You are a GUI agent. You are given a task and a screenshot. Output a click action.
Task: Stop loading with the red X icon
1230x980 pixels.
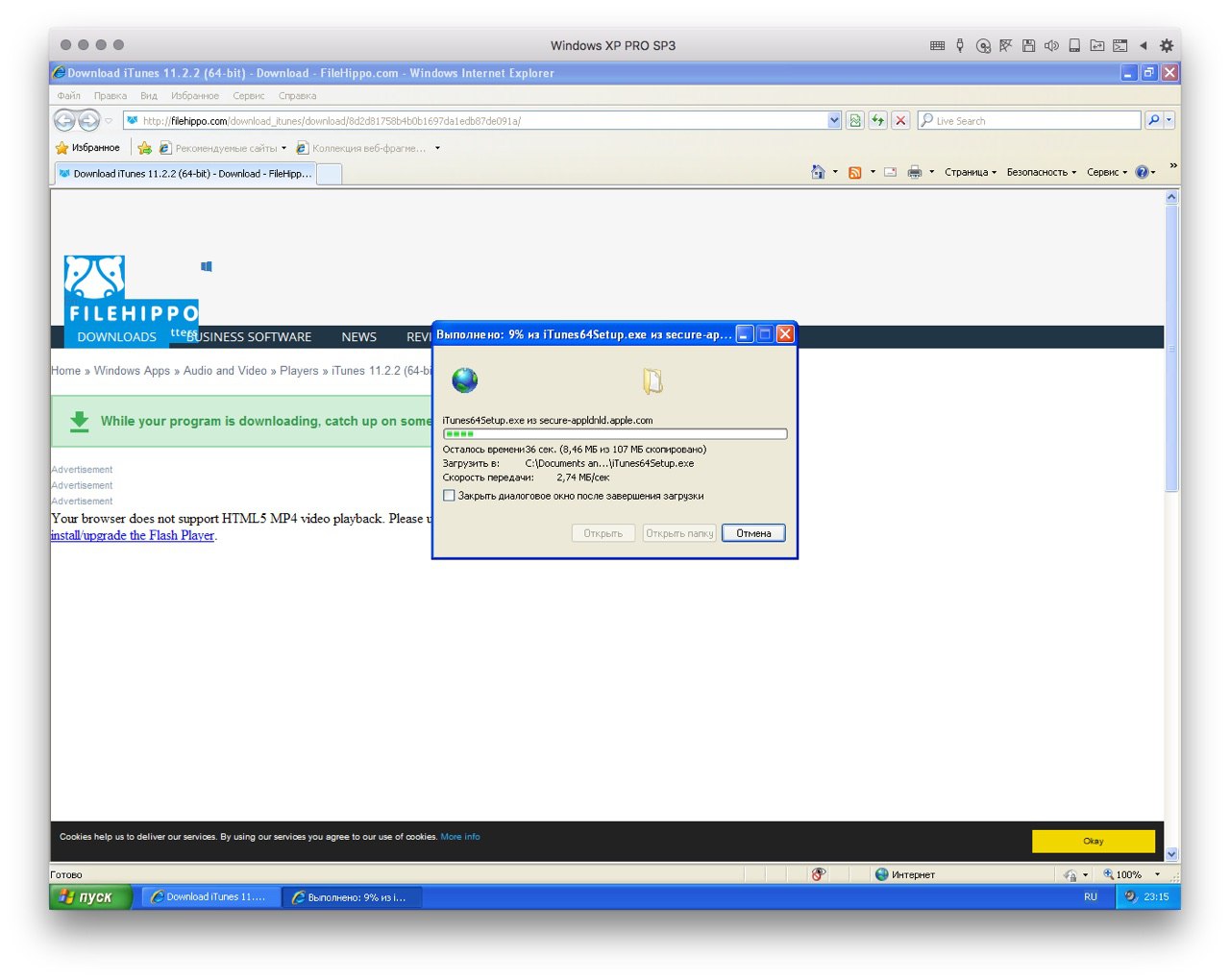pyautogui.click(x=900, y=120)
